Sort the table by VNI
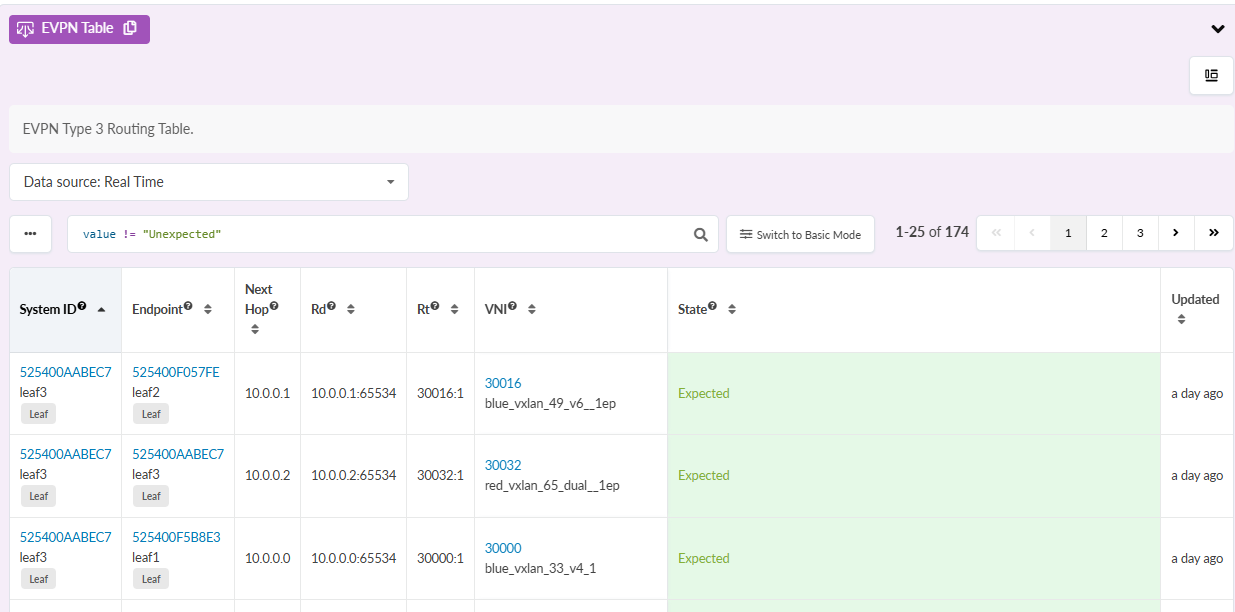This screenshot has width=1235, height=612. [x=532, y=310]
